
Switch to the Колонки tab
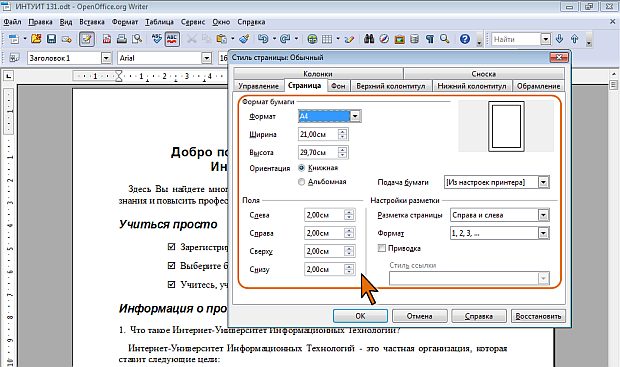(318, 74)
